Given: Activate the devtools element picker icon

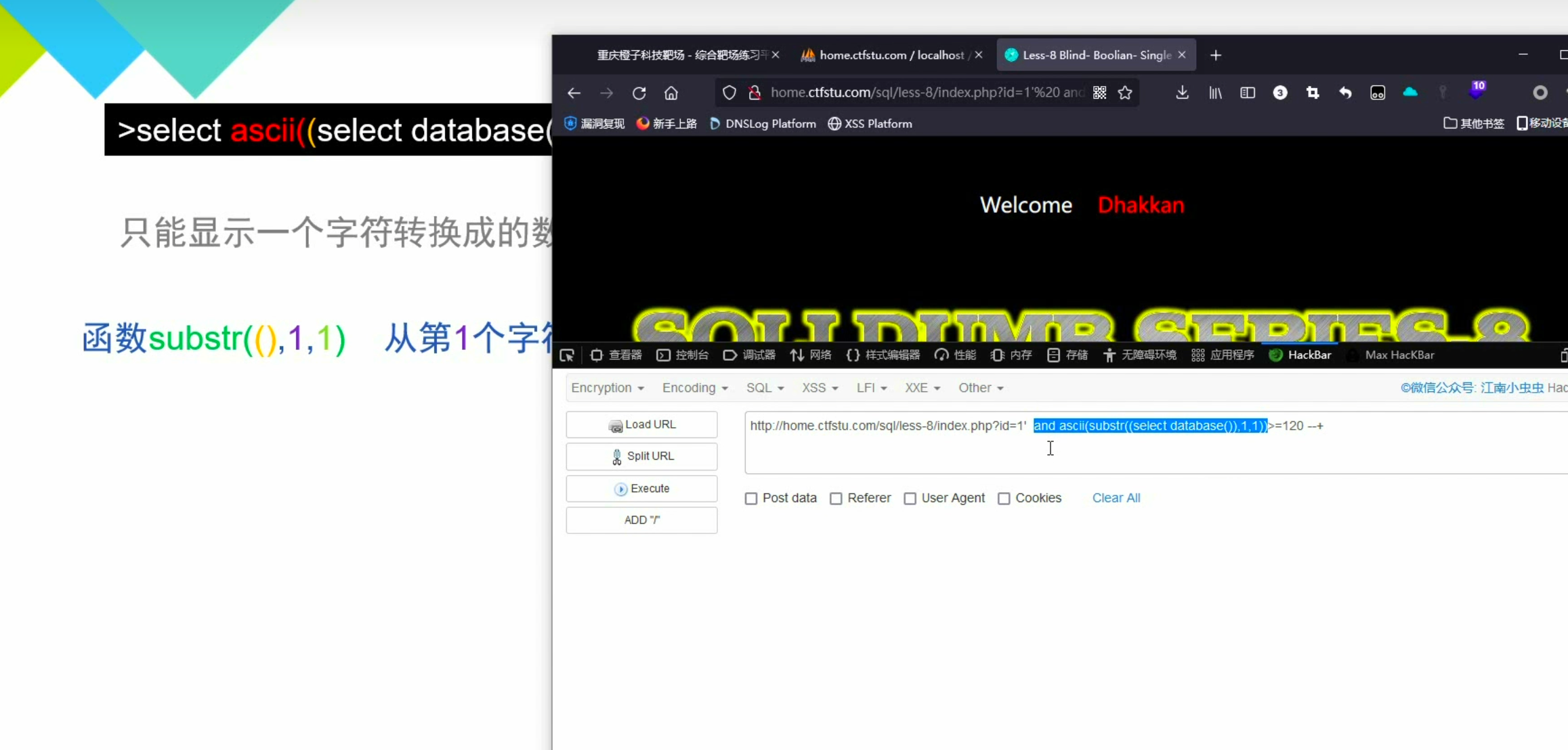Looking at the screenshot, I should (567, 355).
